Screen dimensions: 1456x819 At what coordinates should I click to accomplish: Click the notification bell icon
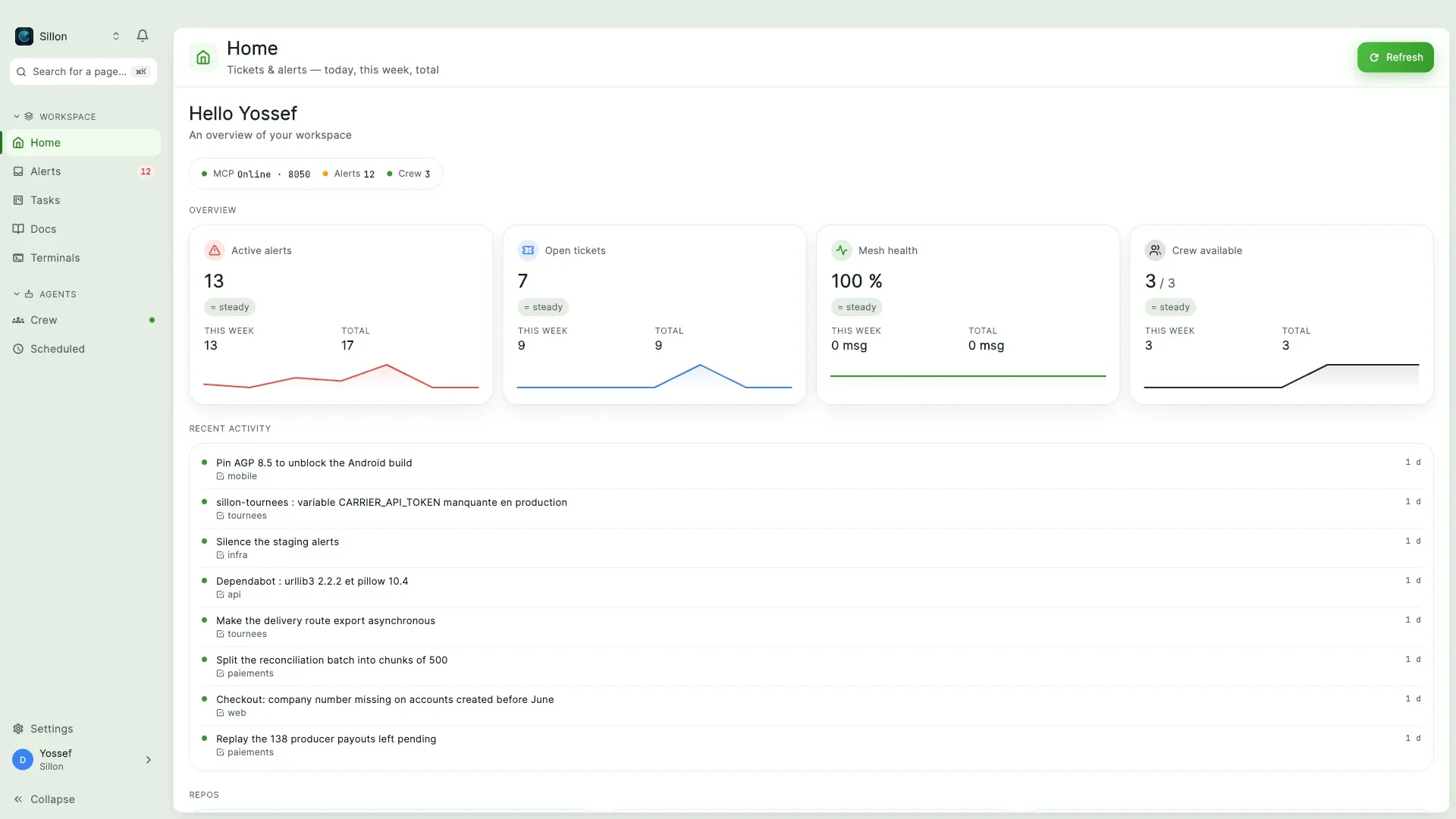click(143, 36)
